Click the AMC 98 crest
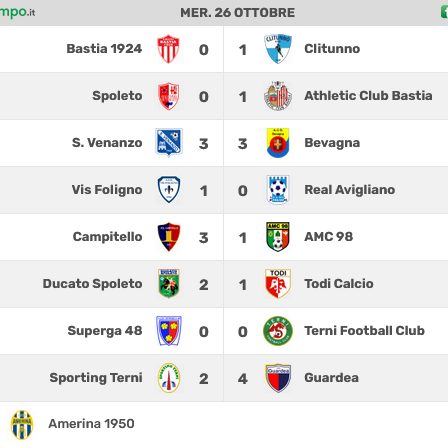Screen dimensions: 448x448 278,237
